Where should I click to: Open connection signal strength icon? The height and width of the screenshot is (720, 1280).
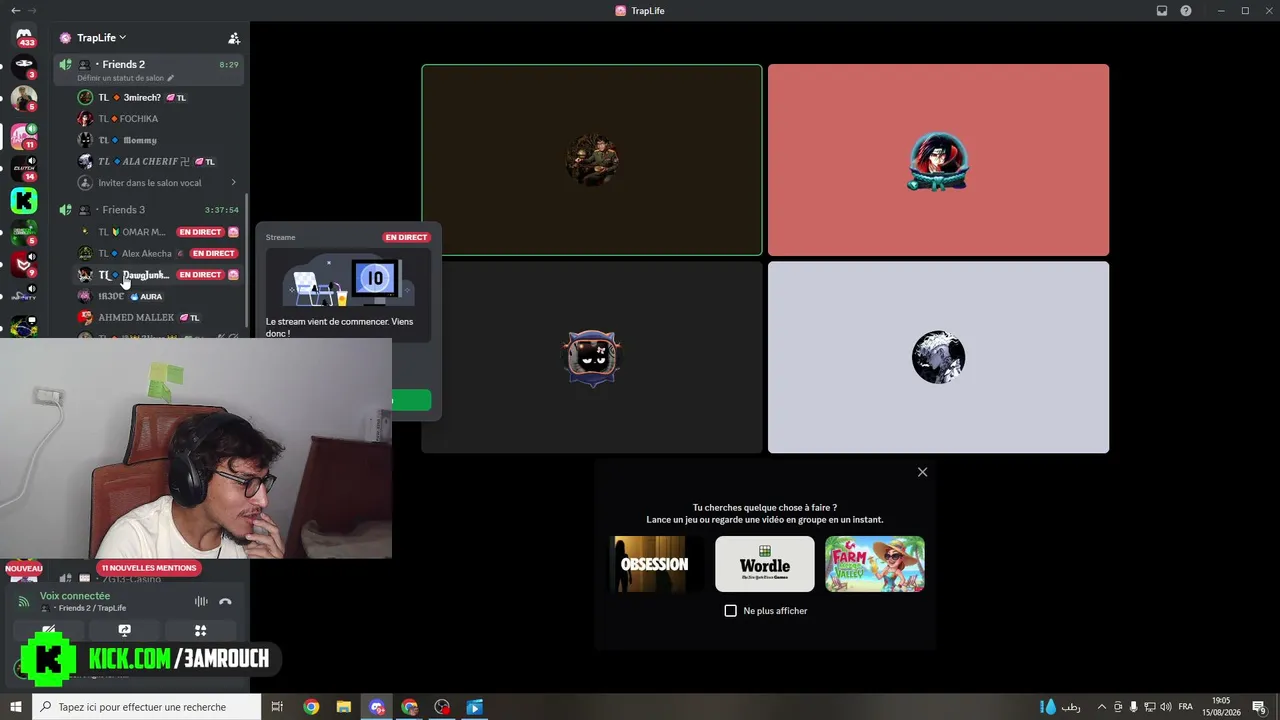[24, 602]
